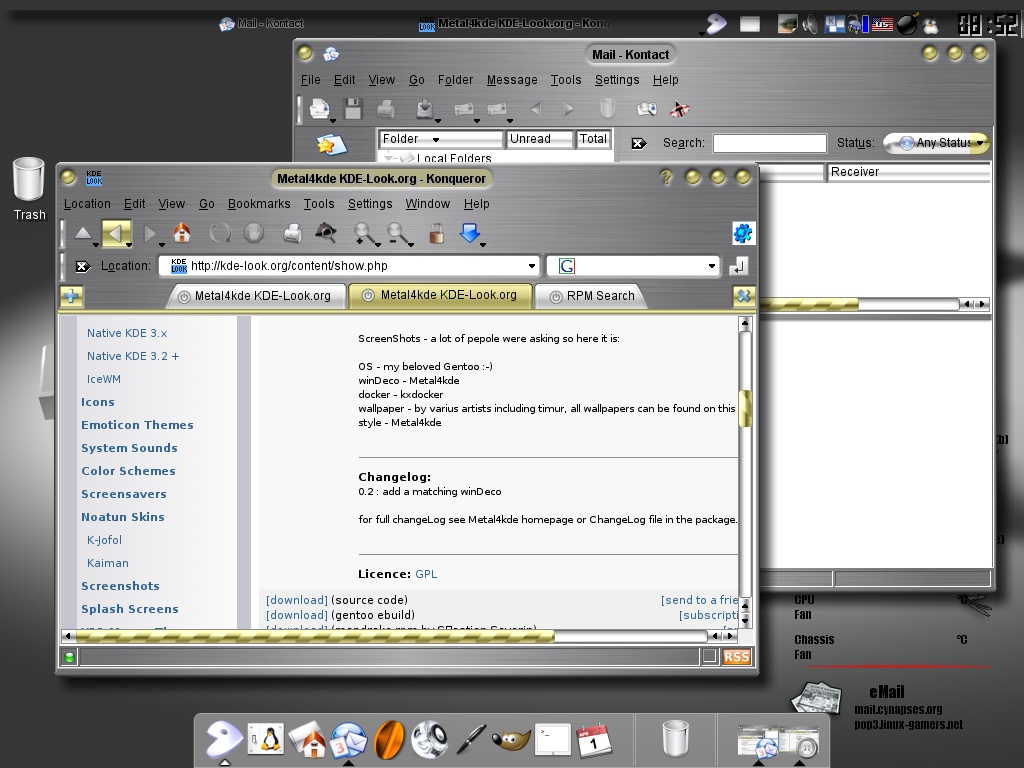The image size is (1024, 768).
Task: Toggle status bar view checkbox in Konqueror
Action: [710, 657]
